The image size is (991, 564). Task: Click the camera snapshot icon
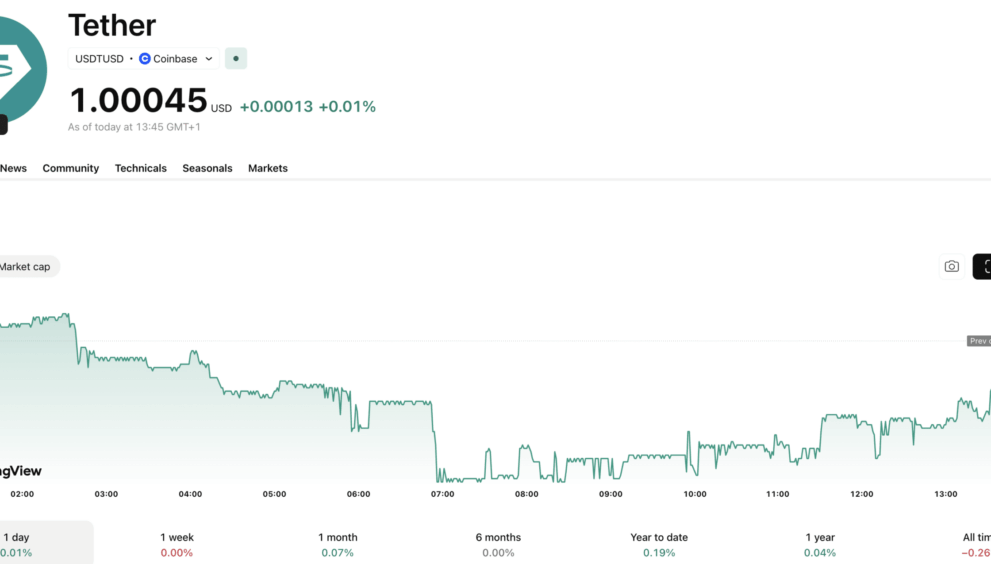coord(951,266)
